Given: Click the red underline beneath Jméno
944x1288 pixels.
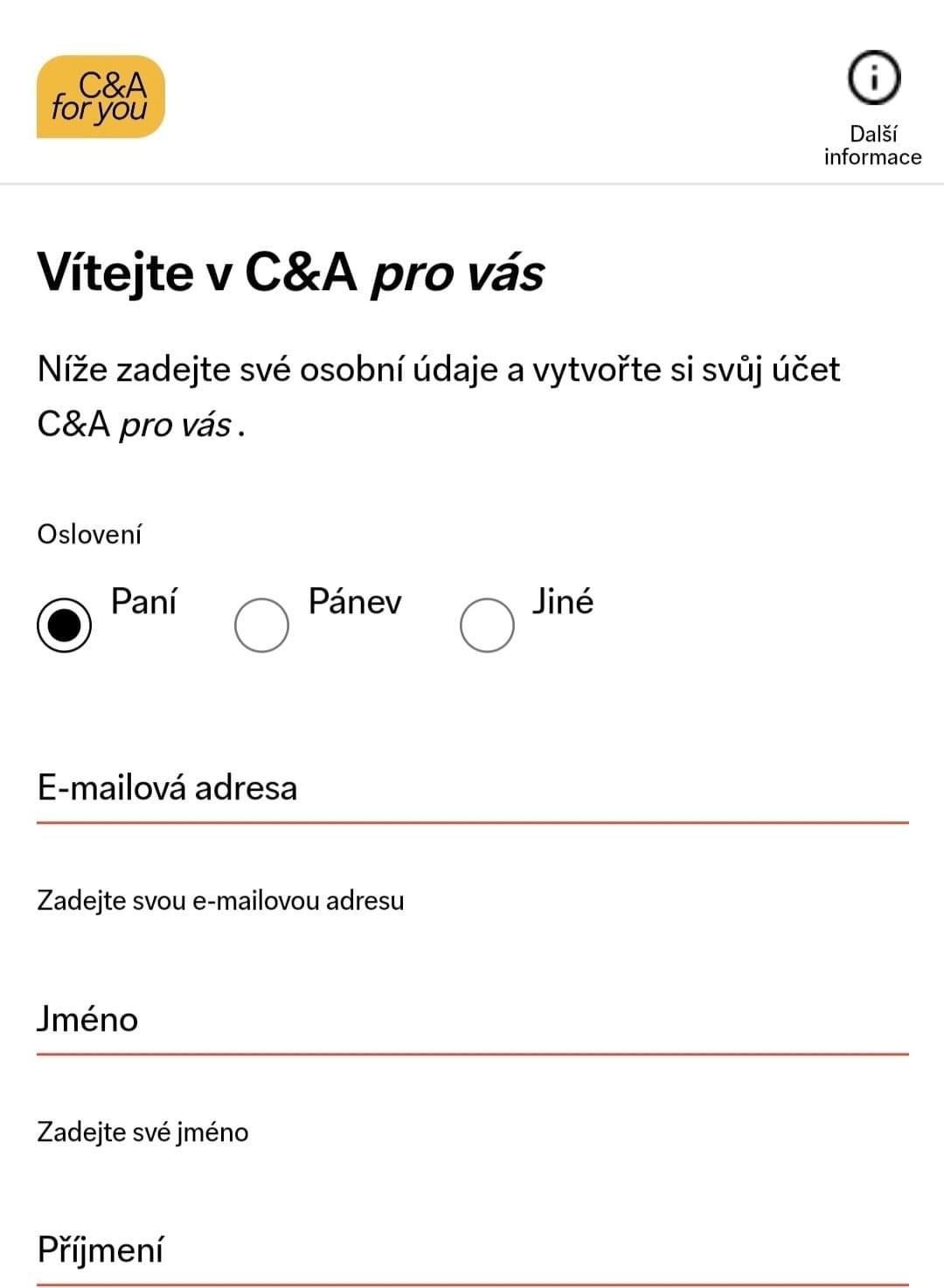Looking at the screenshot, I should click(472, 1055).
